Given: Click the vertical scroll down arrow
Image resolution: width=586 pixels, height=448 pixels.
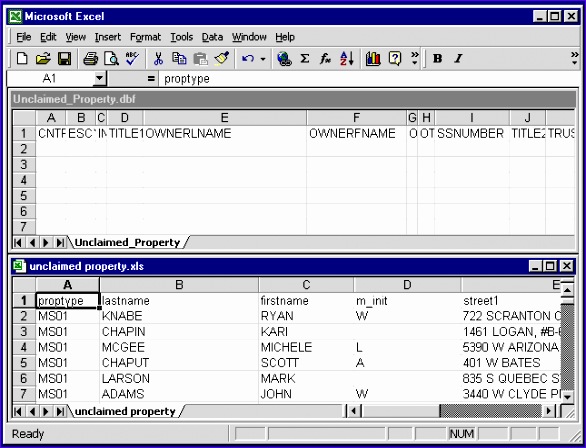Looking at the screenshot, I should (567, 396).
